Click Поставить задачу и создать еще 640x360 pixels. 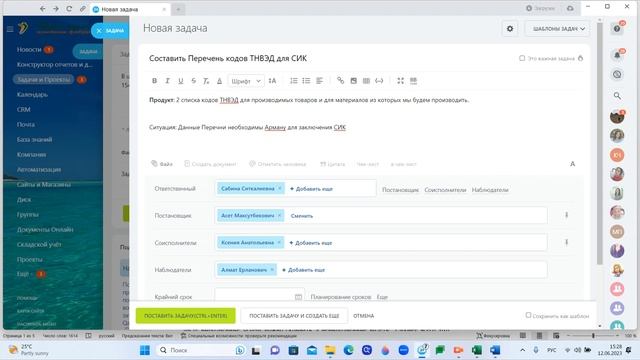[294, 316]
